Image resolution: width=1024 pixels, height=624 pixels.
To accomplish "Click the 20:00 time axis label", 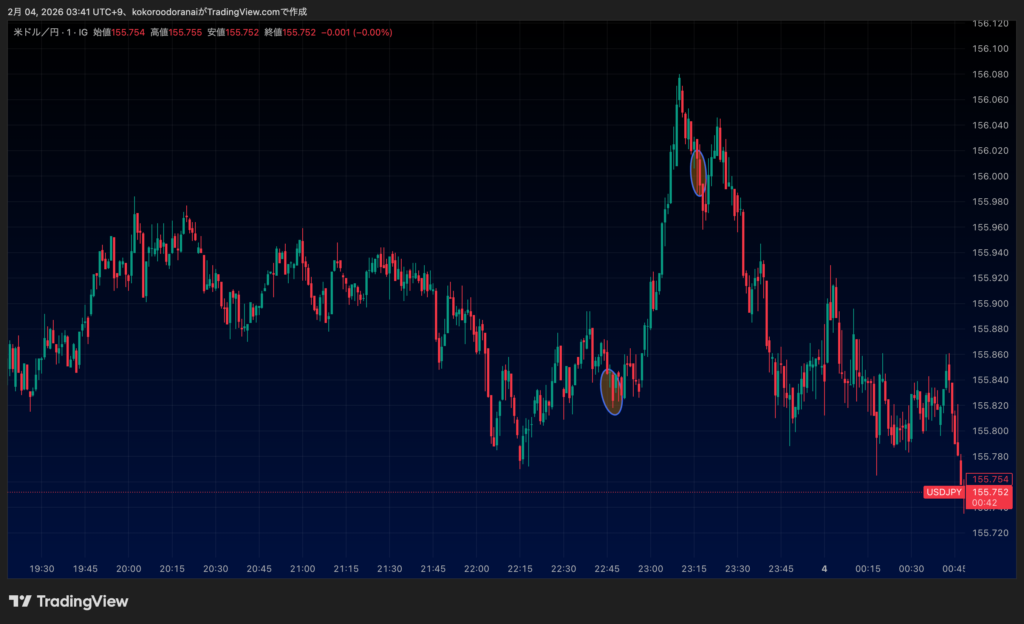I will pyautogui.click(x=128, y=568).
